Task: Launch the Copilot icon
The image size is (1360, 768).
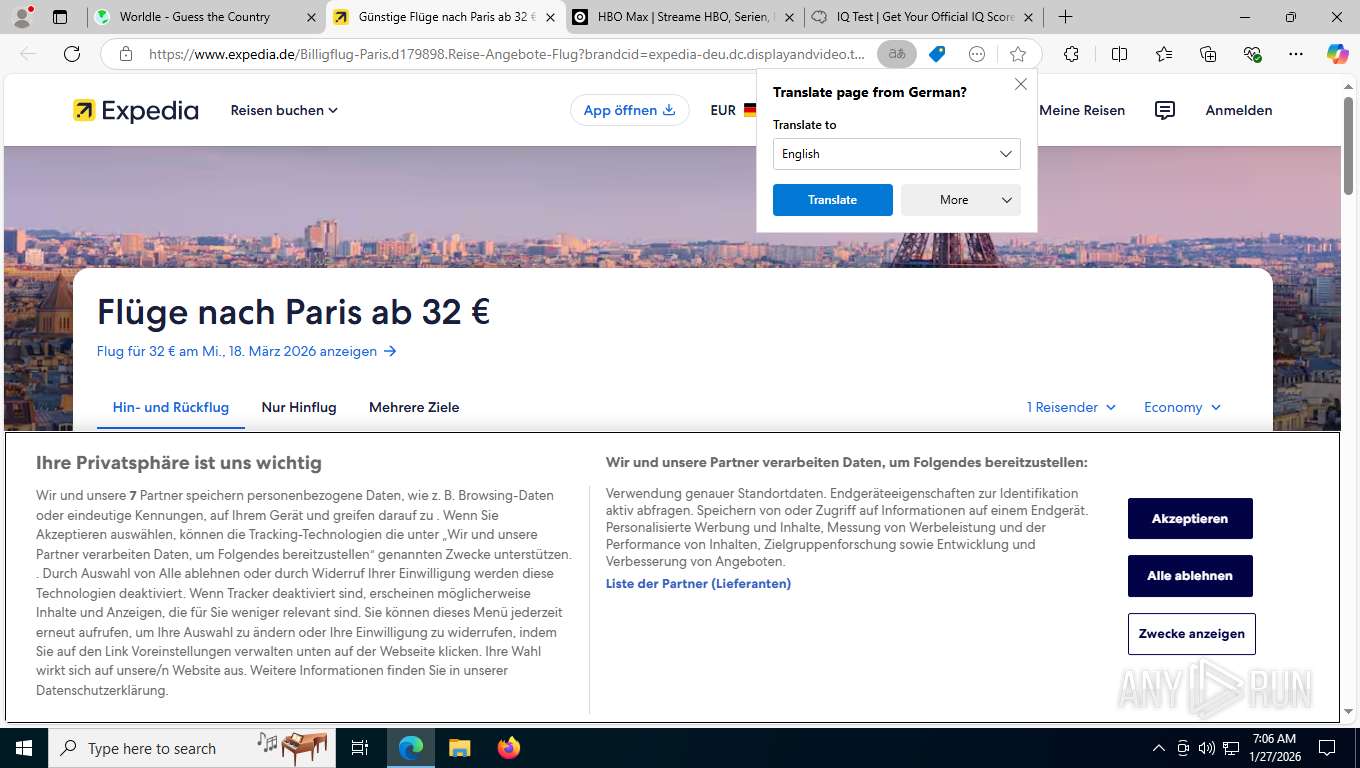Action: 1338,54
